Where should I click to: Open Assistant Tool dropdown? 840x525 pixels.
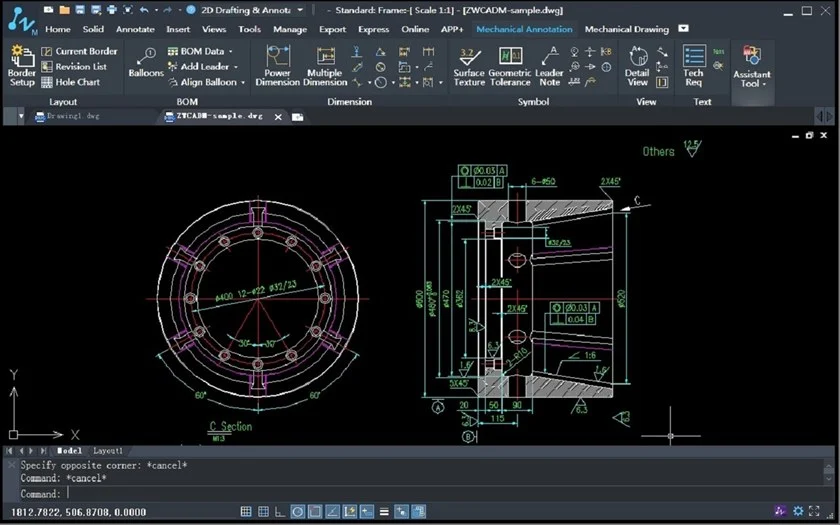[x=752, y=67]
